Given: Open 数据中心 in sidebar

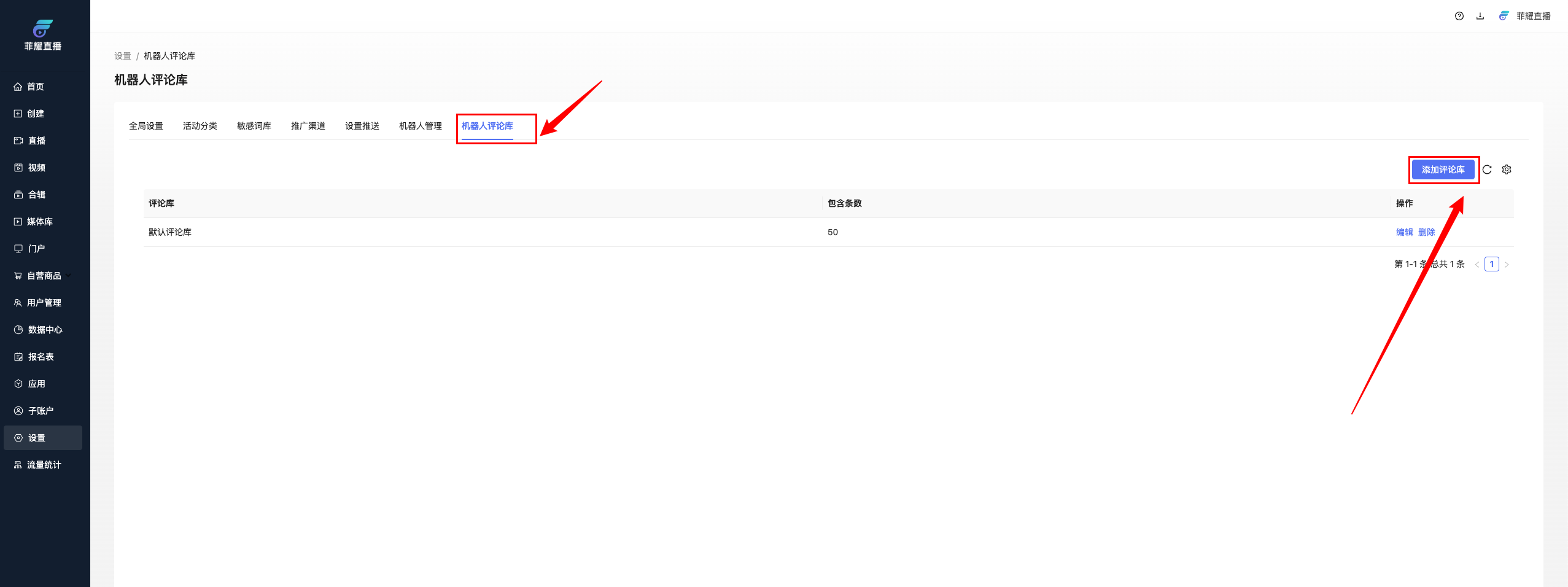Looking at the screenshot, I should pos(45,330).
